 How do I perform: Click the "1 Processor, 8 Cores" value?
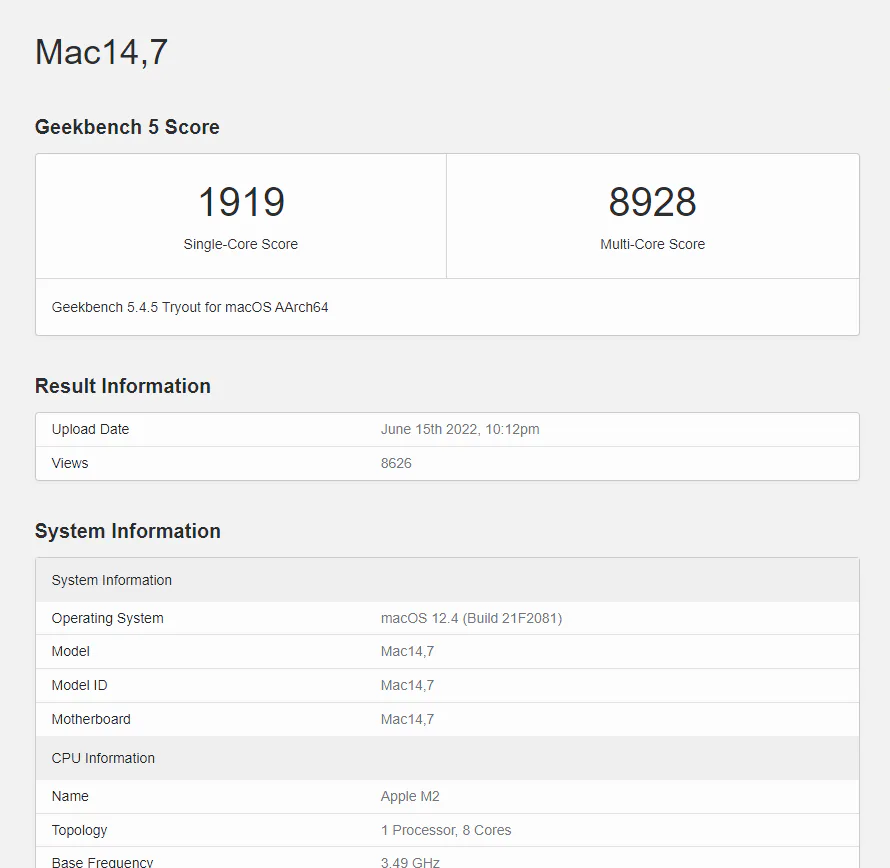coord(446,830)
